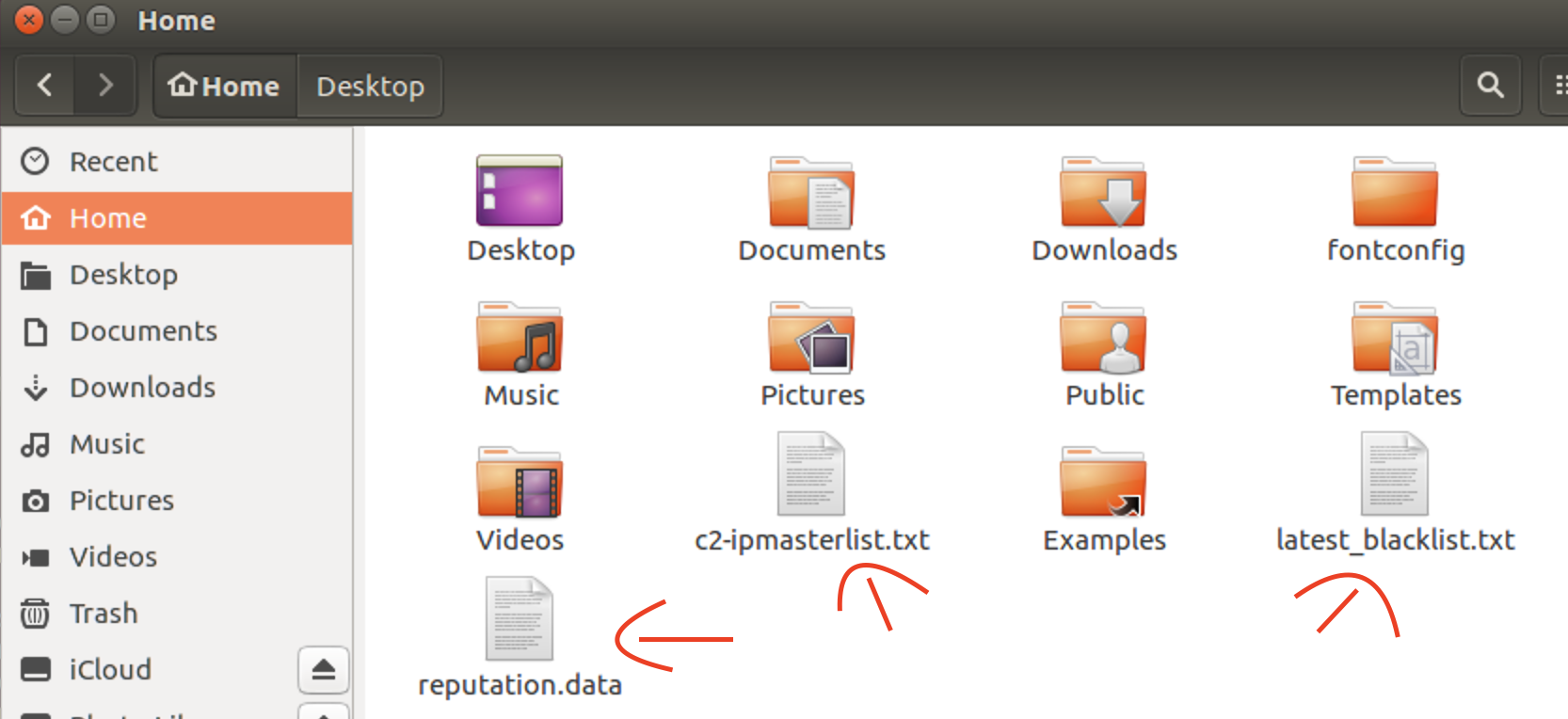Click the back navigation arrow

44,86
